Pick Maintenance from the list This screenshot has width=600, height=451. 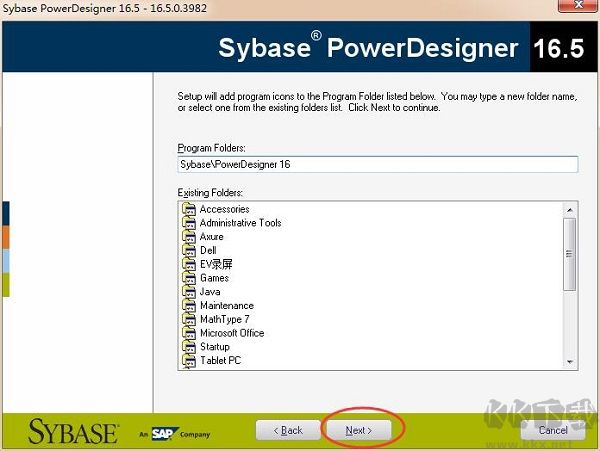[x=227, y=306]
